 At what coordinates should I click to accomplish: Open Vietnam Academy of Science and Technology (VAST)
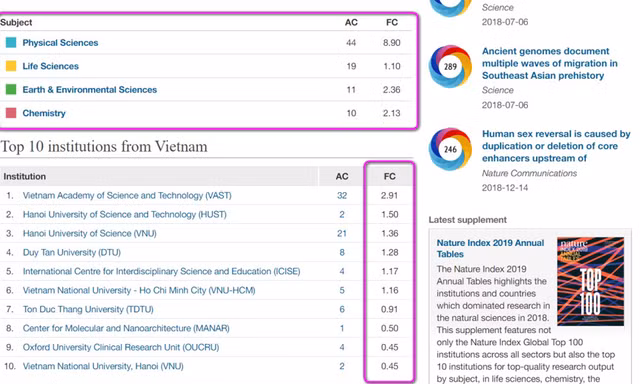pyautogui.click(x=127, y=195)
